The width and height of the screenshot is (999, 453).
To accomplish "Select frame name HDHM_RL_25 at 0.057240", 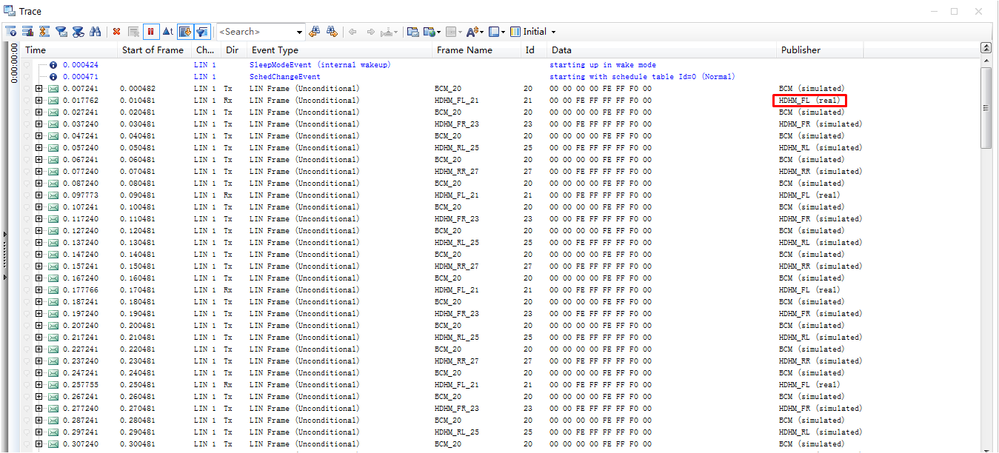I will coord(456,148).
